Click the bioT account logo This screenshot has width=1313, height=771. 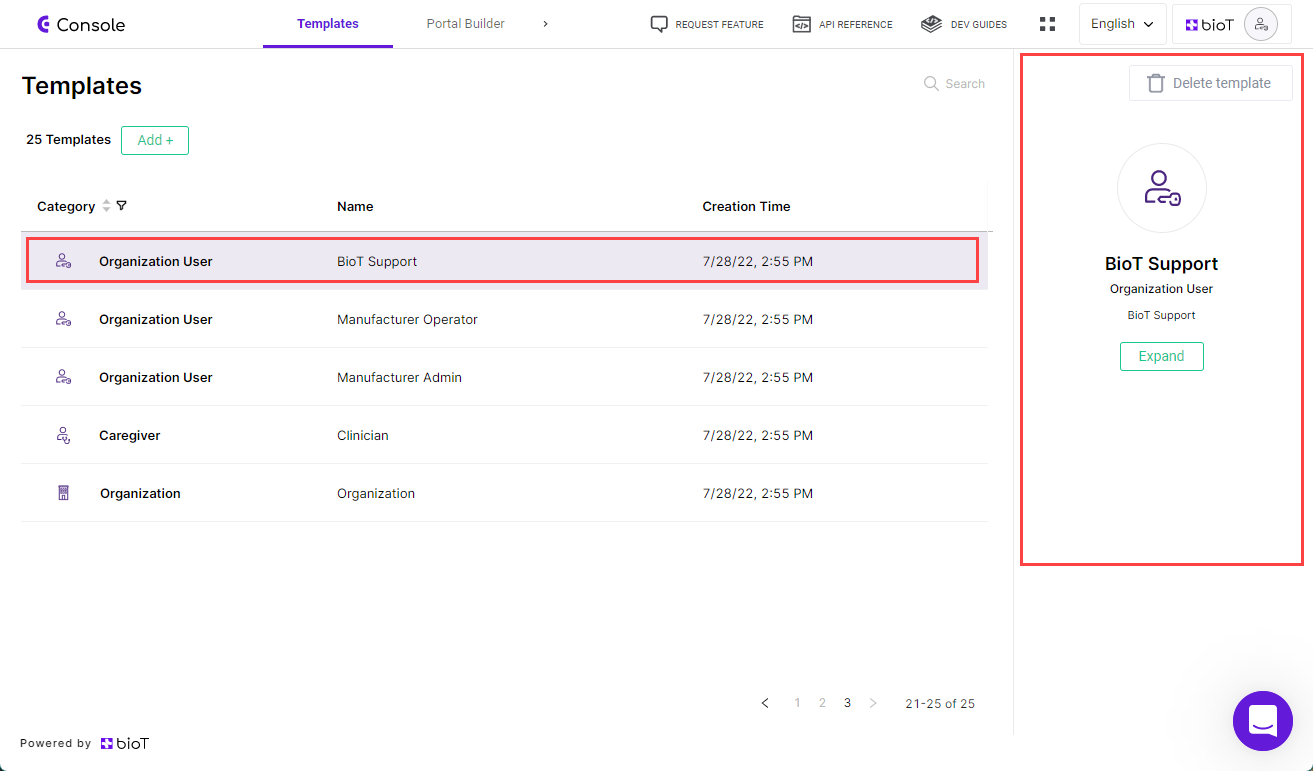click(1210, 25)
